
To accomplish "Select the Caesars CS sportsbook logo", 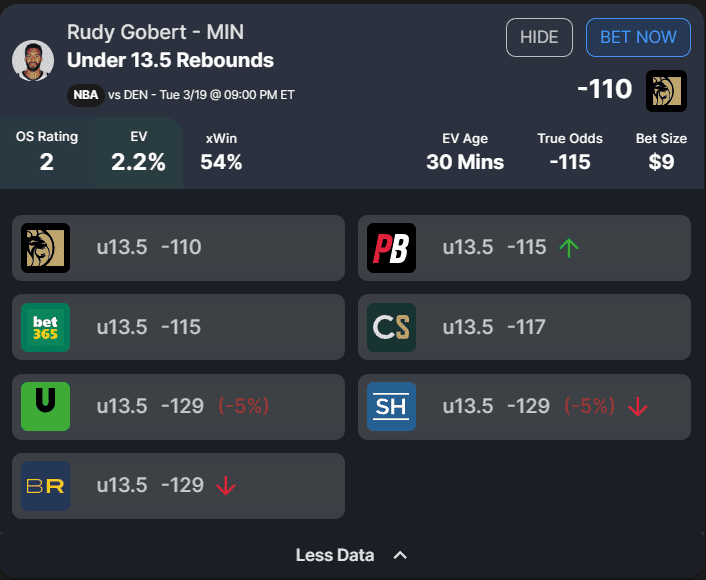I will click(391, 327).
